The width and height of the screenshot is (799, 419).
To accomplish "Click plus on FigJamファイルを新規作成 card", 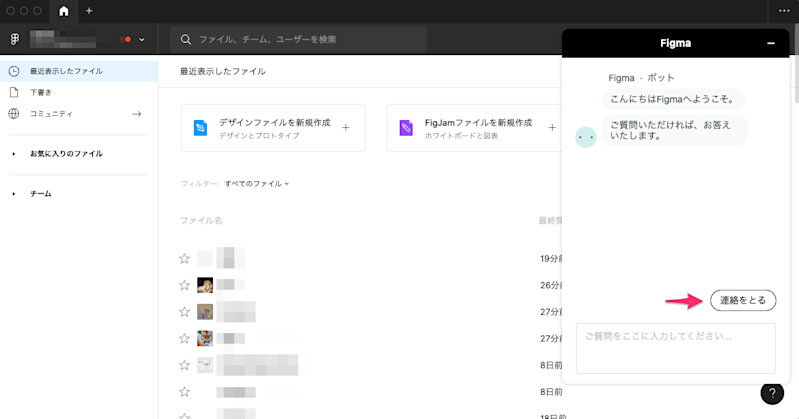I will [x=552, y=128].
